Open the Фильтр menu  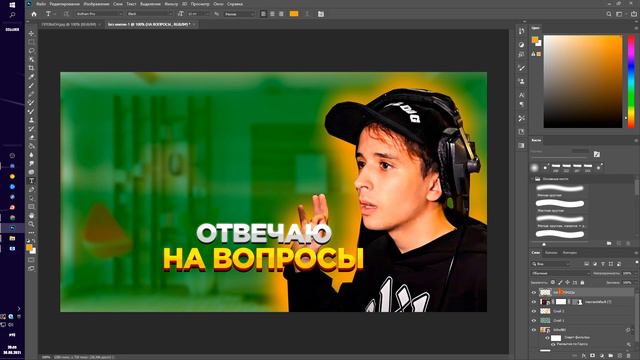click(171, 4)
